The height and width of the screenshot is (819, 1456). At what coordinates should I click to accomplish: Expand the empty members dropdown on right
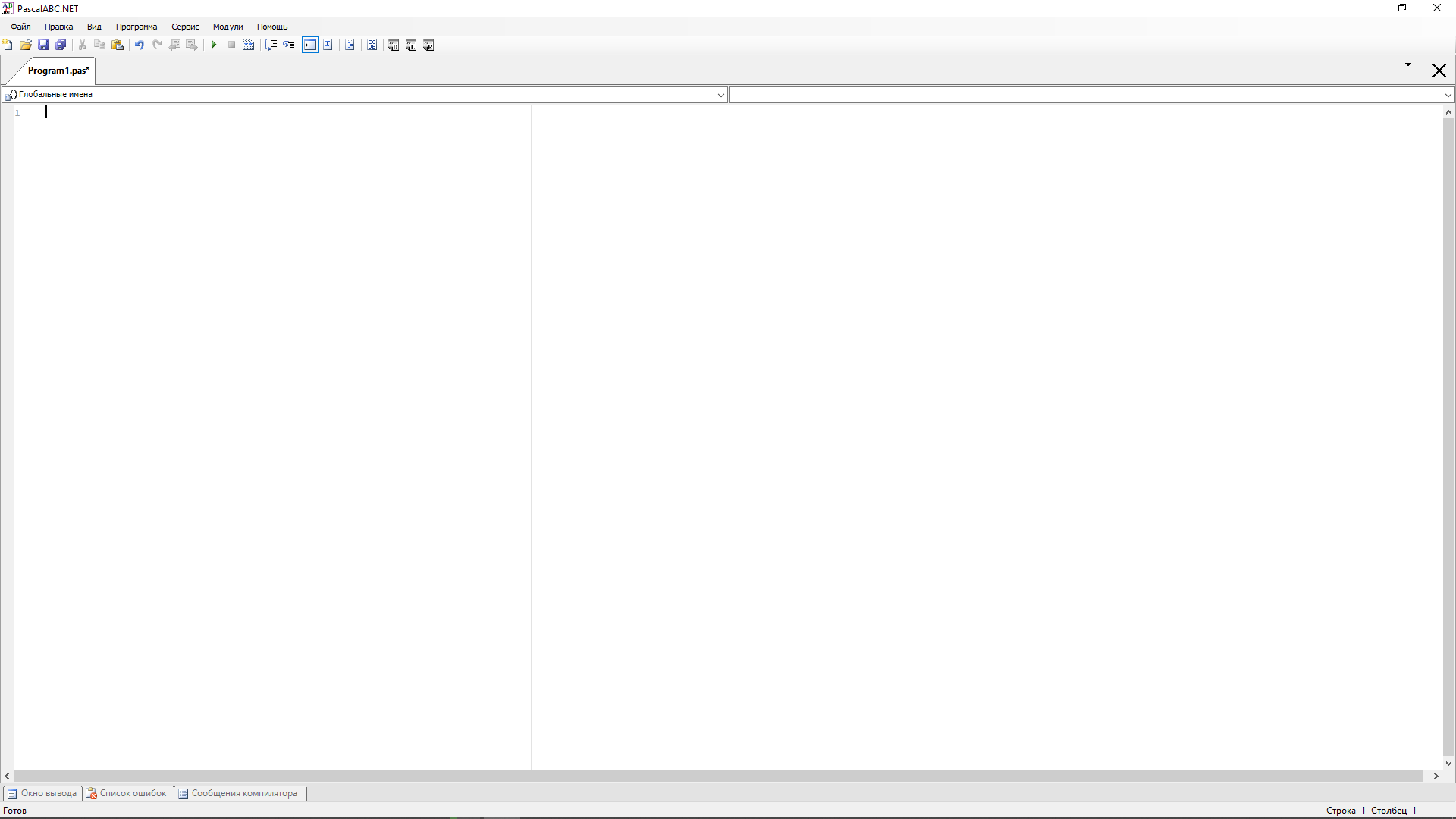(x=1448, y=95)
